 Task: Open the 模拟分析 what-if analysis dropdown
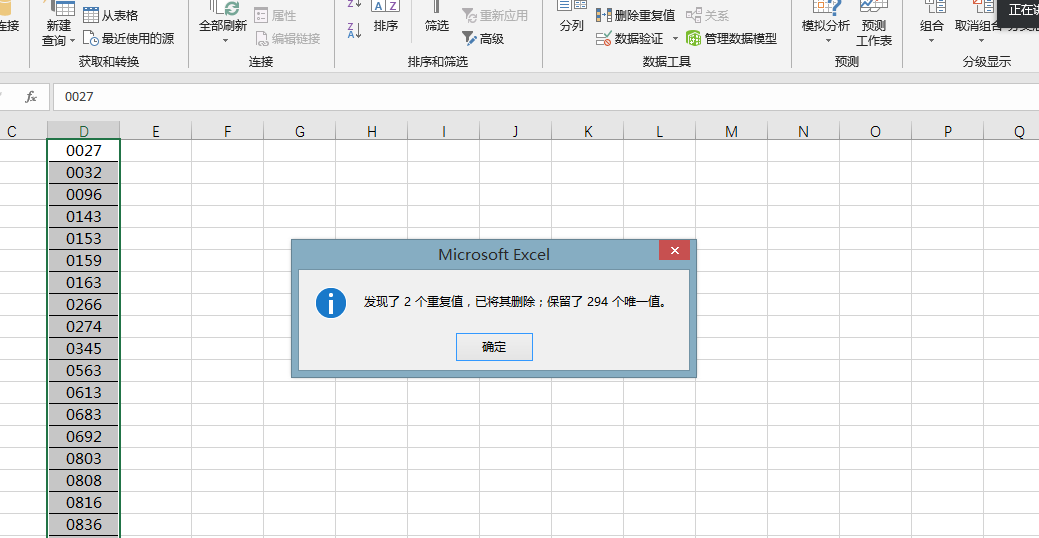pyautogui.click(x=826, y=24)
